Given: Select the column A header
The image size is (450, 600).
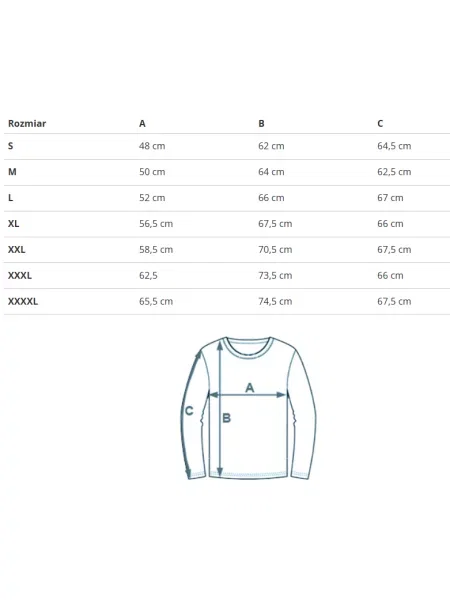Looking at the screenshot, I should coord(142,124).
